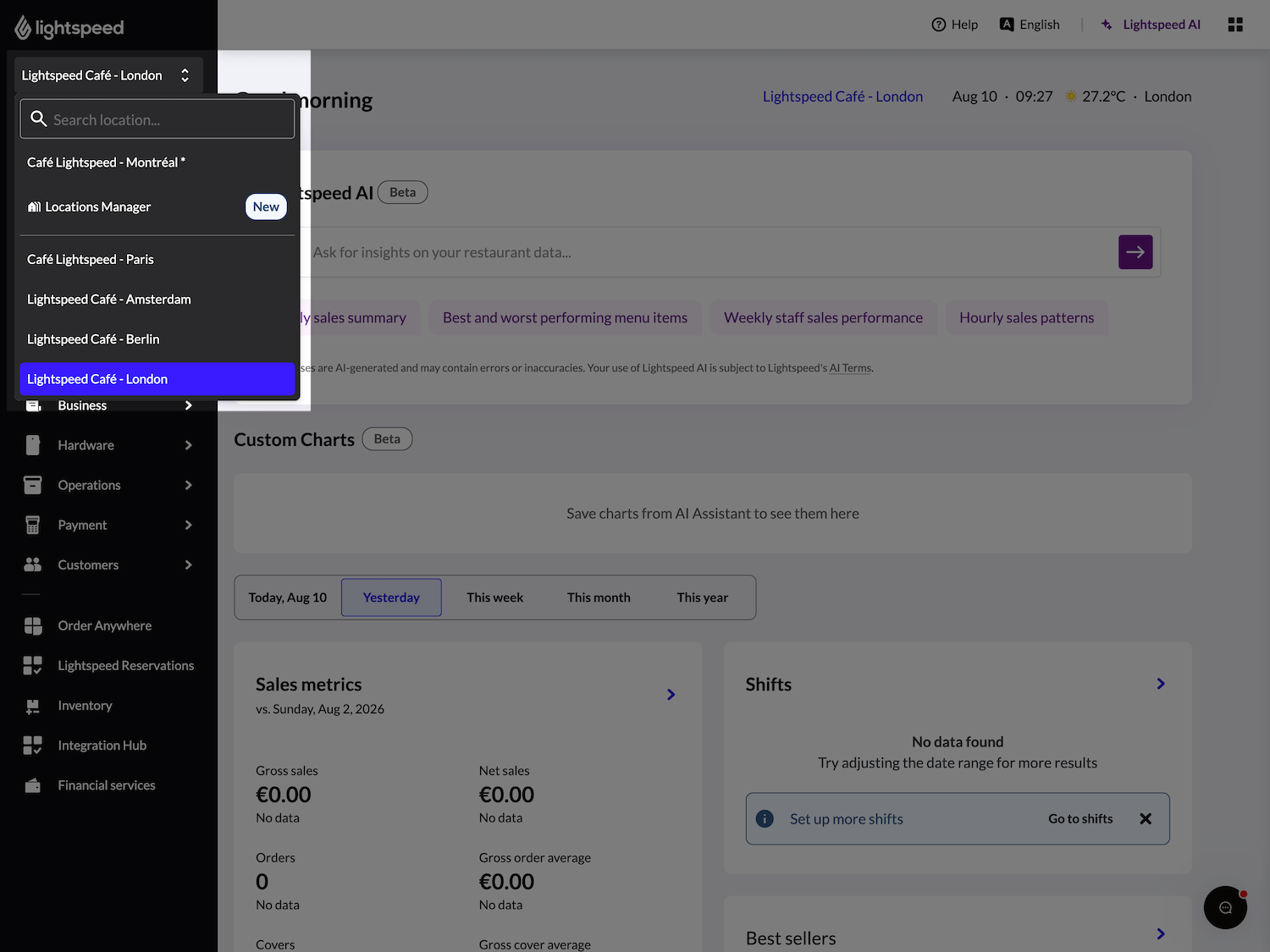Switch to This year range

click(703, 597)
